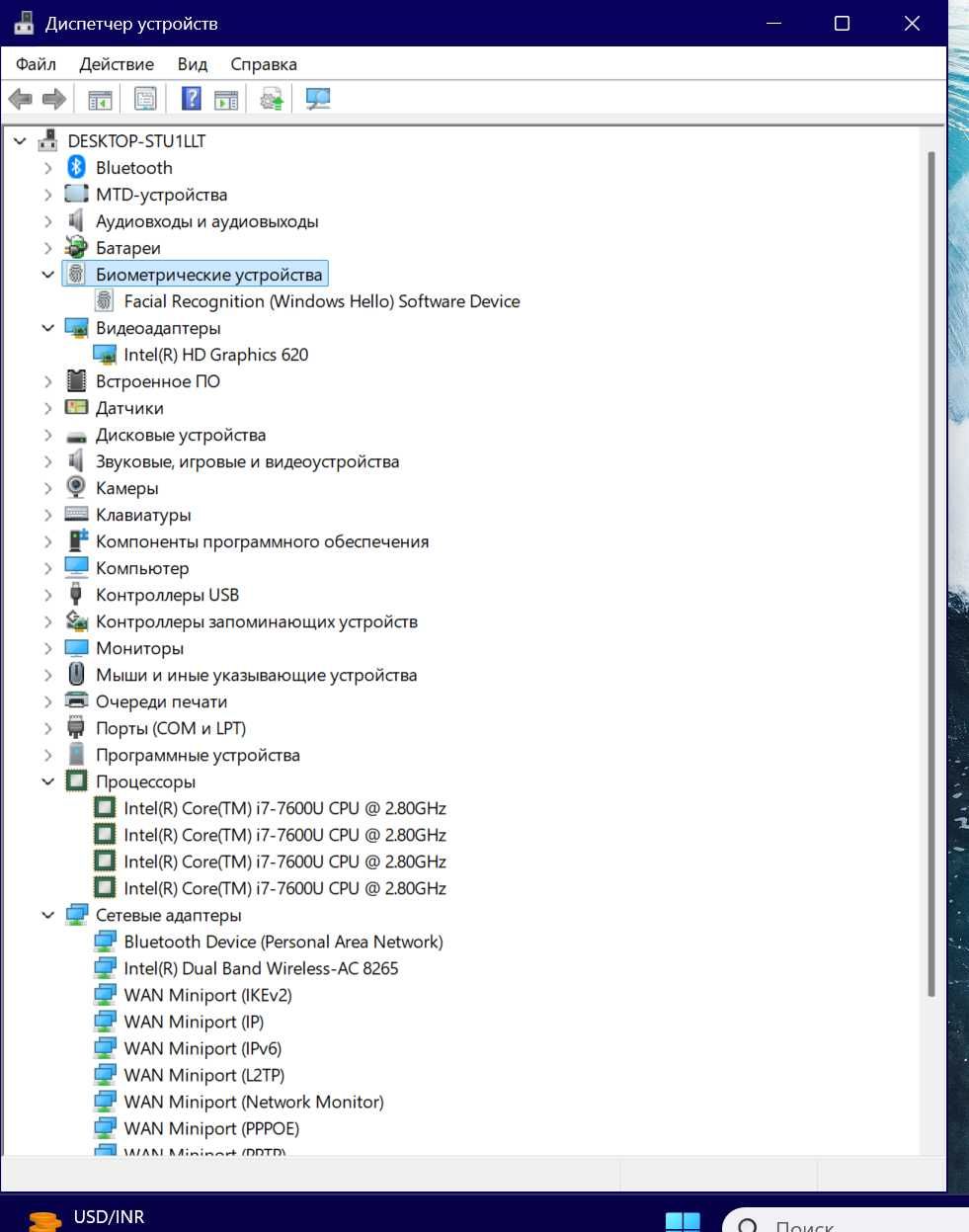Screen dimensions: 969x1232
Task: Click the show/hide action pane toolbar icon
Action: point(226,99)
